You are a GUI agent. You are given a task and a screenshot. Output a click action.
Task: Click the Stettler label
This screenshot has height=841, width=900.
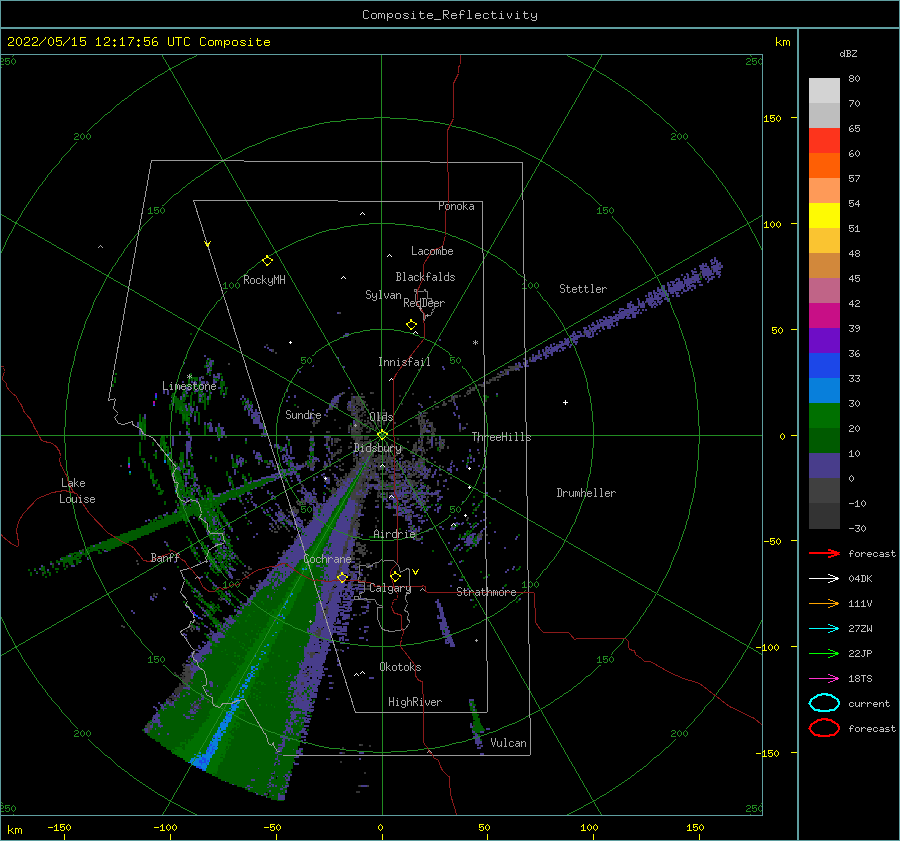(583, 289)
